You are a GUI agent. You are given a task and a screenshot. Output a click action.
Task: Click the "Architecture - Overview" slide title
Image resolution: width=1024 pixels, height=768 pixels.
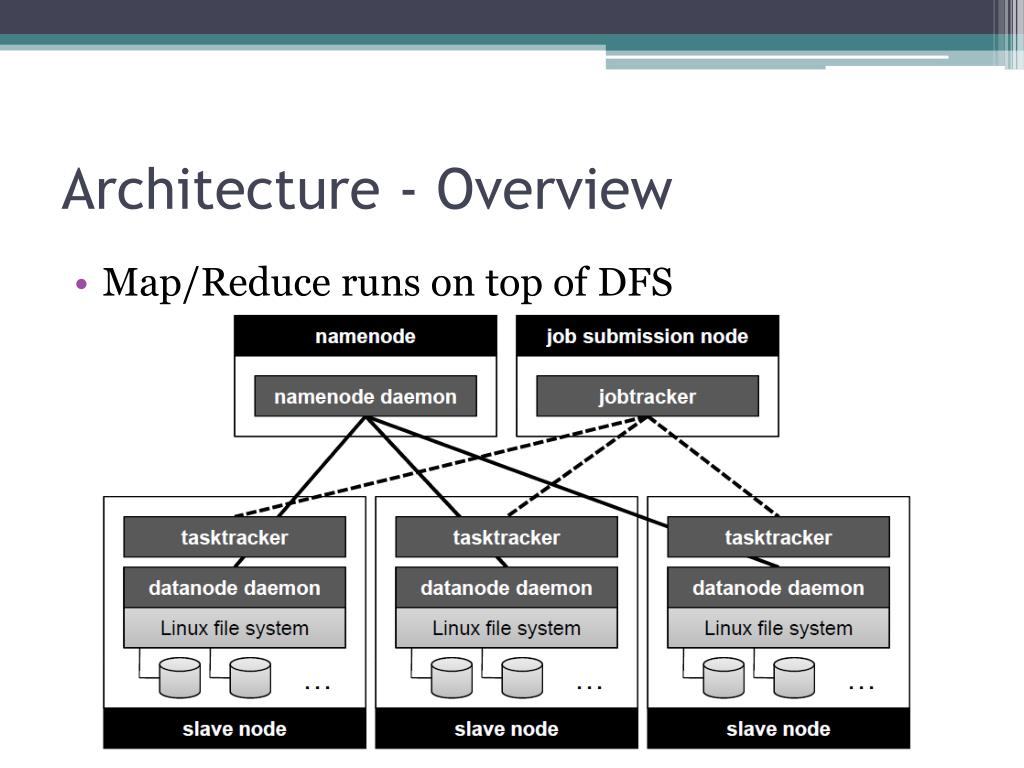(367, 189)
